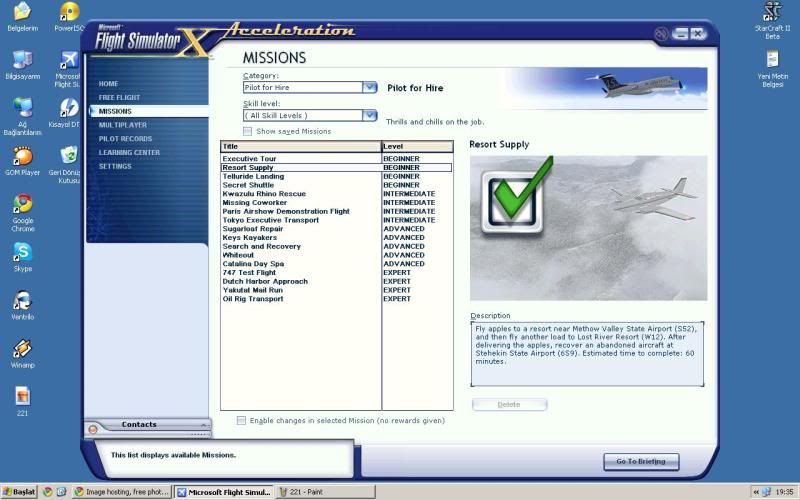The height and width of the screenshot is (500, 800).
Task: Select Telluride Landing mission
Action: pyautogui.click(x=336, y=176)
